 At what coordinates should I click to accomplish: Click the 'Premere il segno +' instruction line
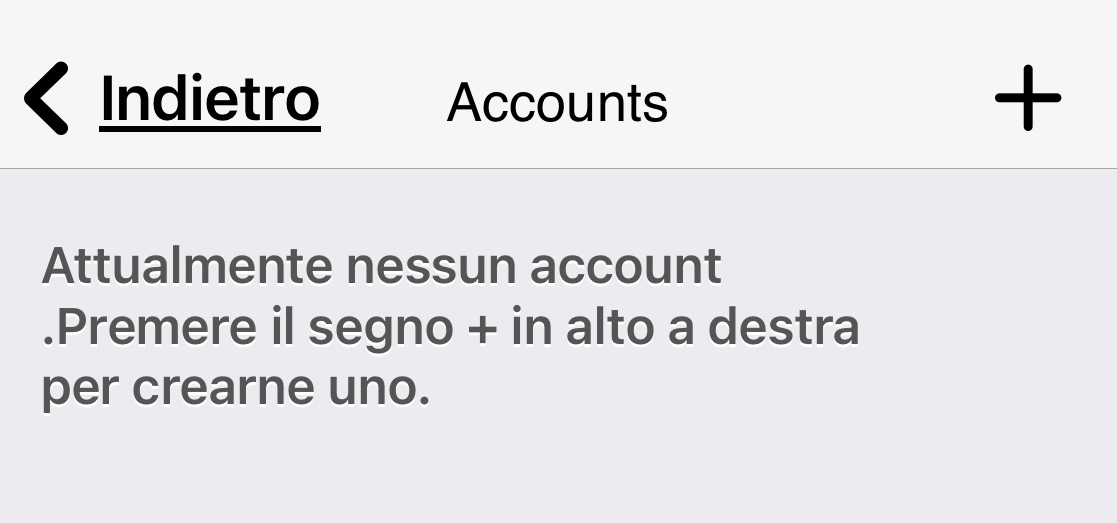click(x=451, y=327)
